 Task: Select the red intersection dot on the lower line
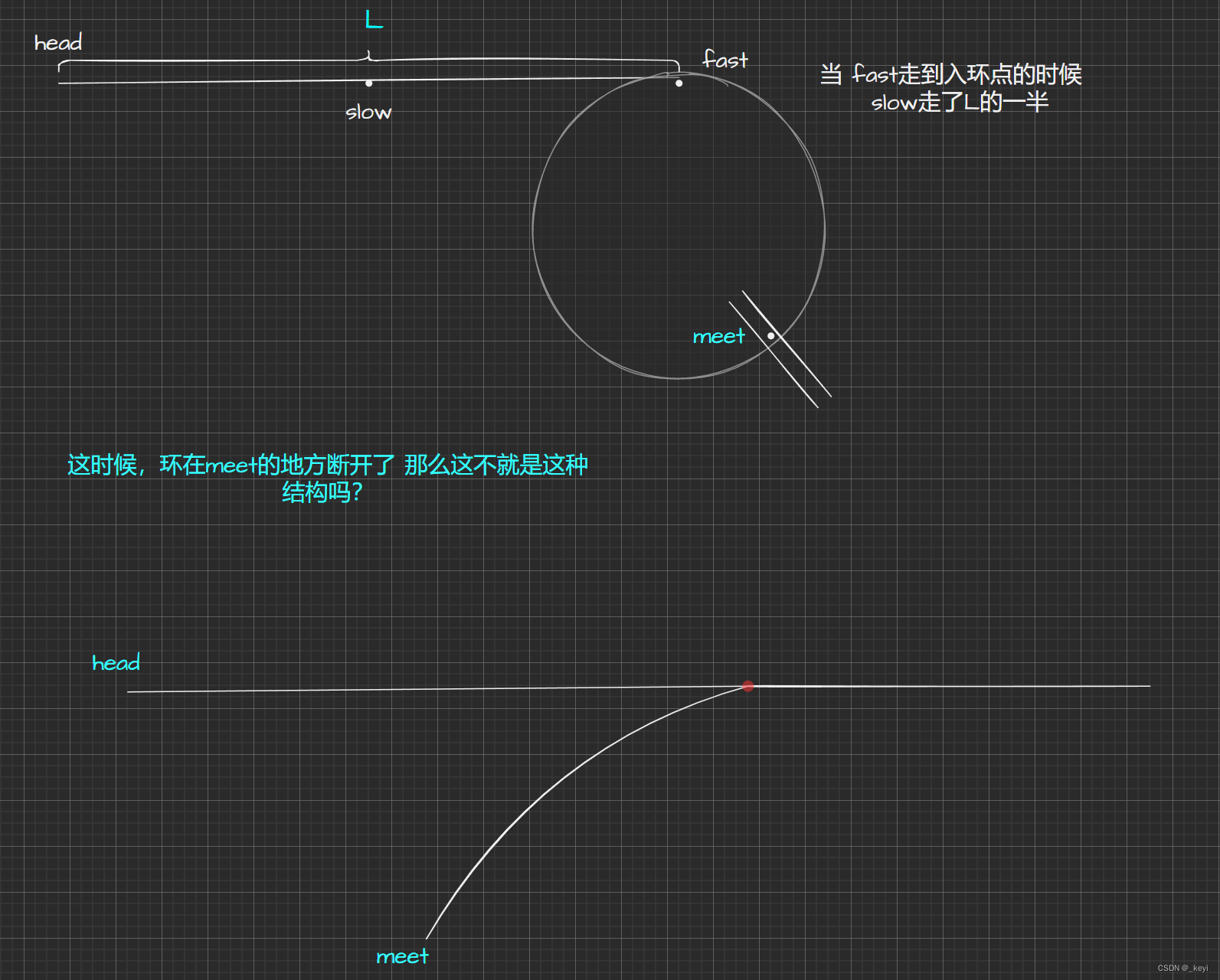[x=748, y=686]
